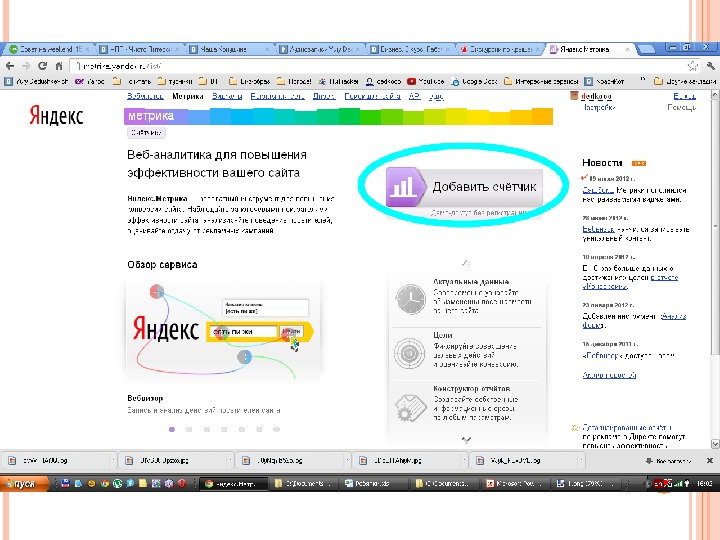Screen dimensions: 720x540
Task: Open the Google Docs bookmark
Action: (474, 81)
